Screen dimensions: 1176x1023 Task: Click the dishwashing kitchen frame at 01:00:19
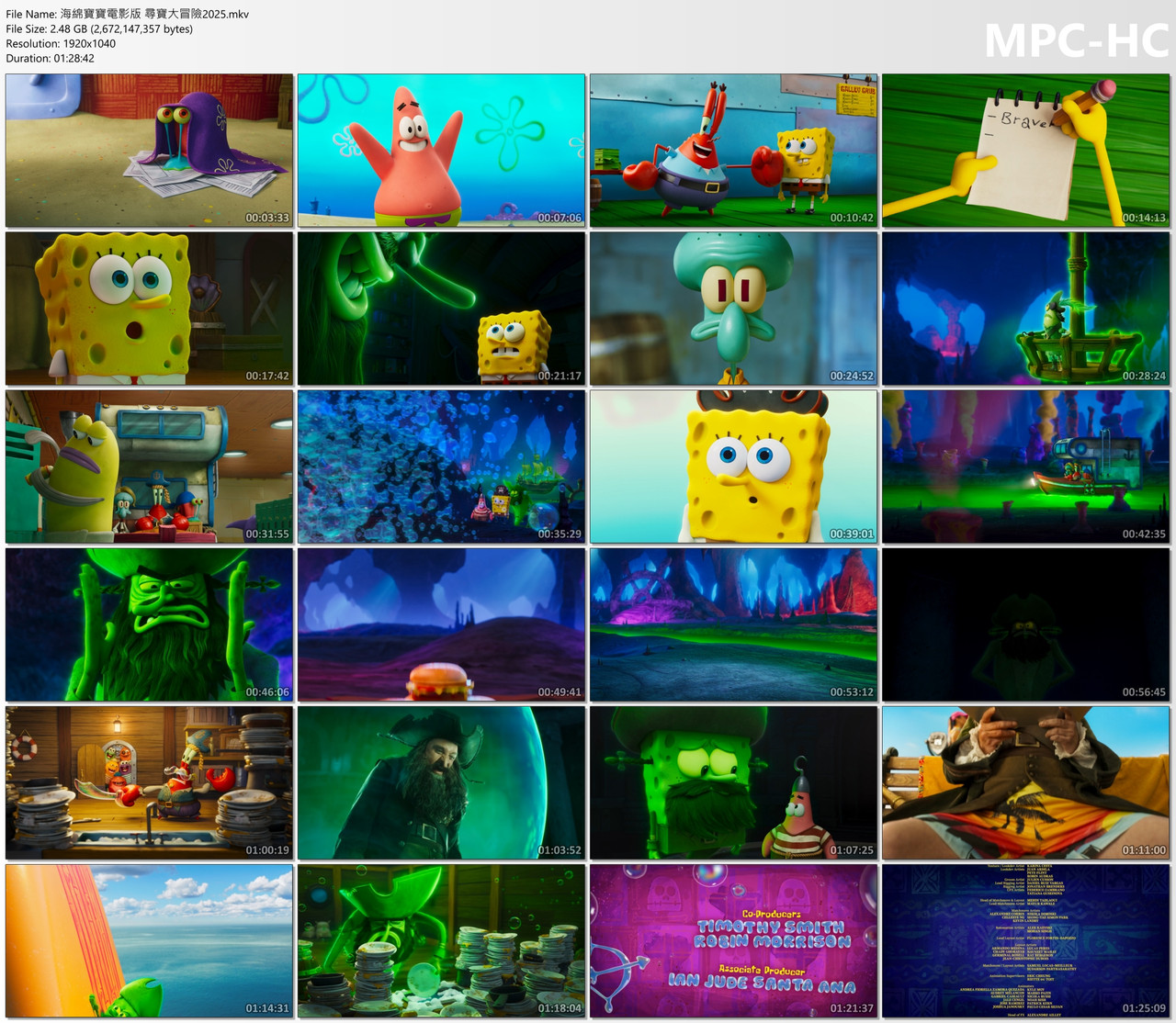coord(149,783)
